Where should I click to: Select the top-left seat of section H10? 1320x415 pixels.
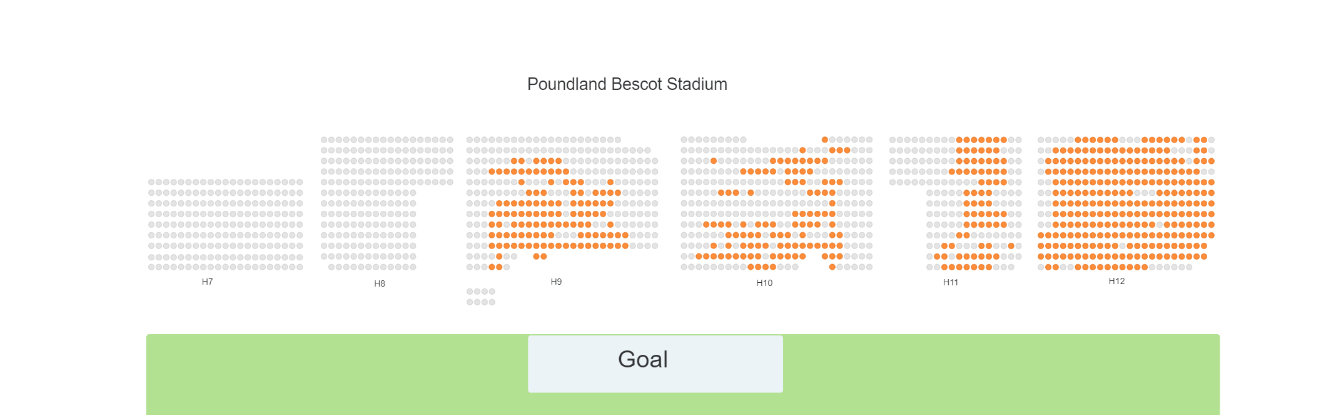pyautogui.click(x=684, y=140)
